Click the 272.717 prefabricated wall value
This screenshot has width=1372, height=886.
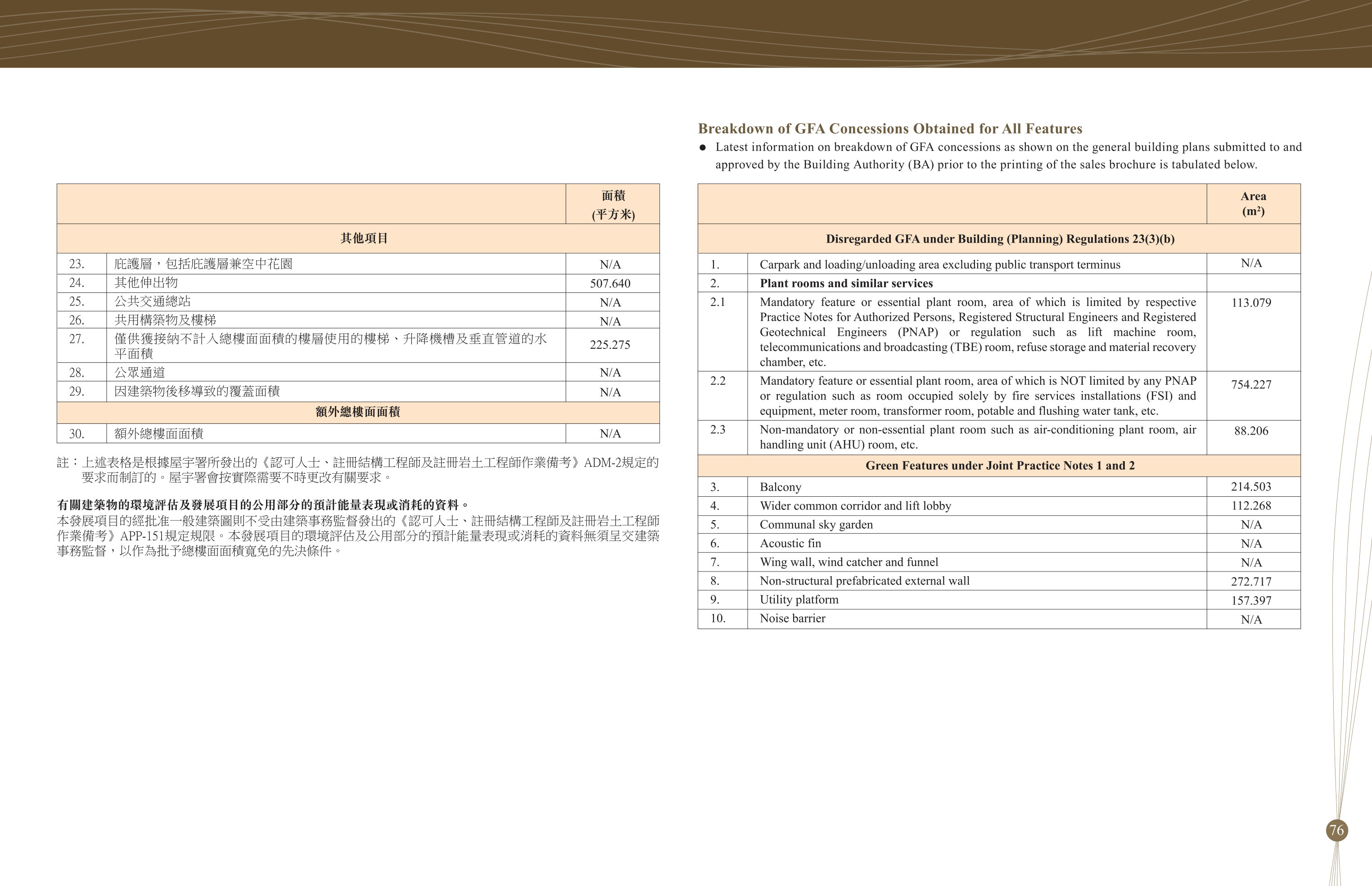tap(1251, 582)
